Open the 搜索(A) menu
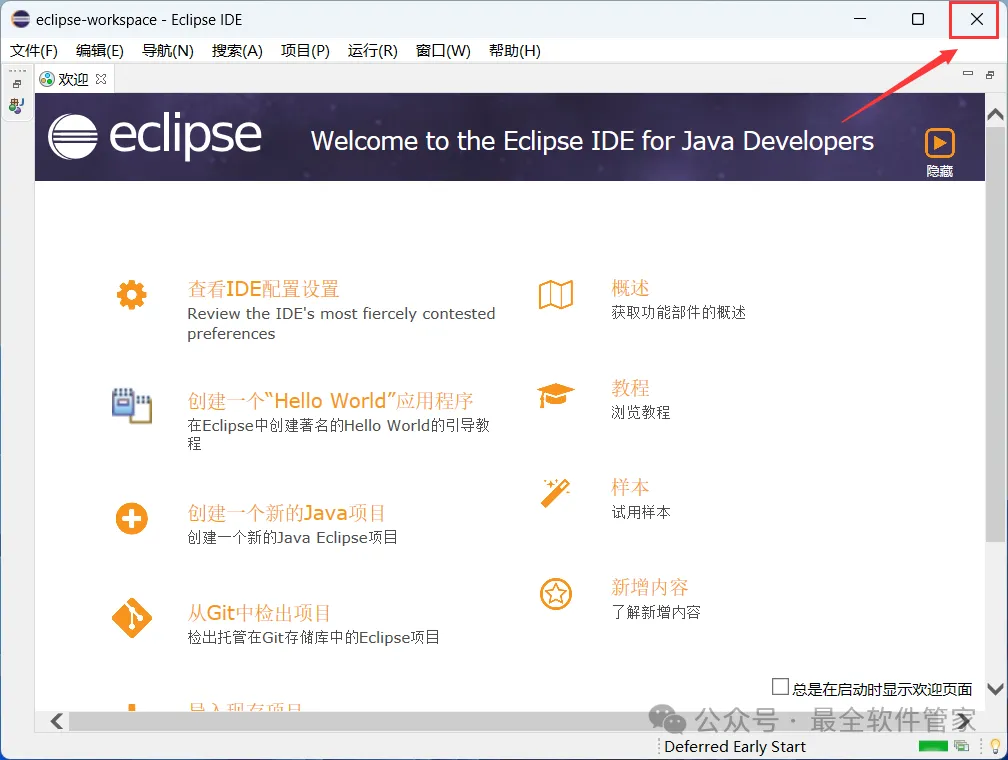 coord(237,50)
